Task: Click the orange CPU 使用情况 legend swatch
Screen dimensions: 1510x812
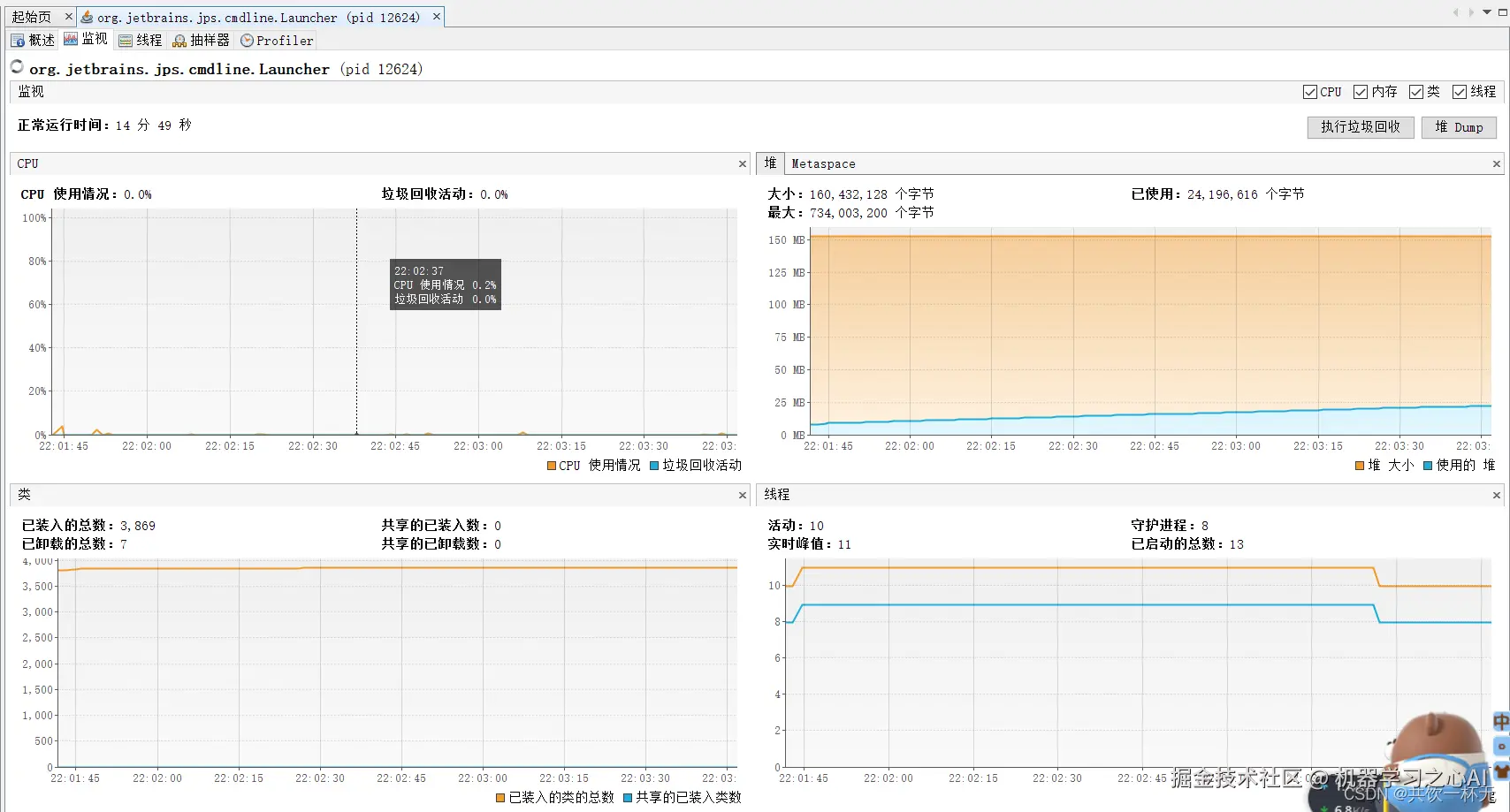Action: tap(552, 466)
